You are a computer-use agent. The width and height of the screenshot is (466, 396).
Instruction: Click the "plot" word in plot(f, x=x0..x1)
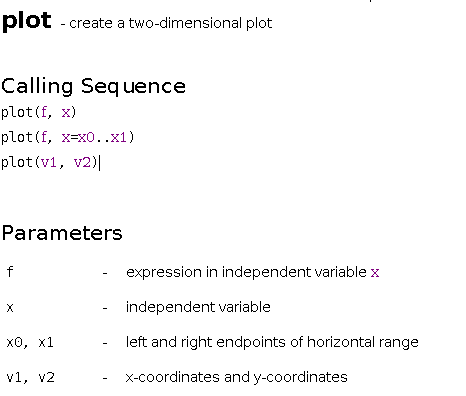click(17, 138)
